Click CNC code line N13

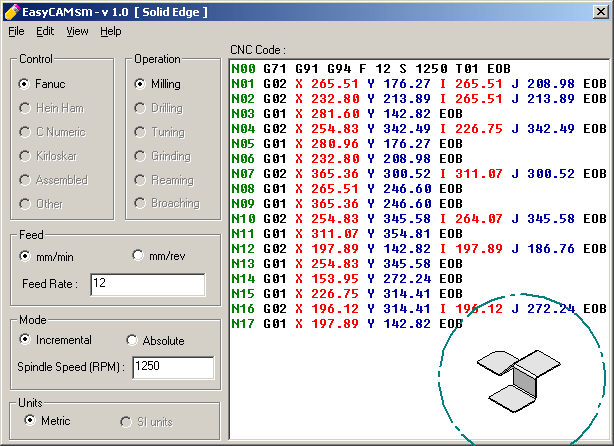347,264
